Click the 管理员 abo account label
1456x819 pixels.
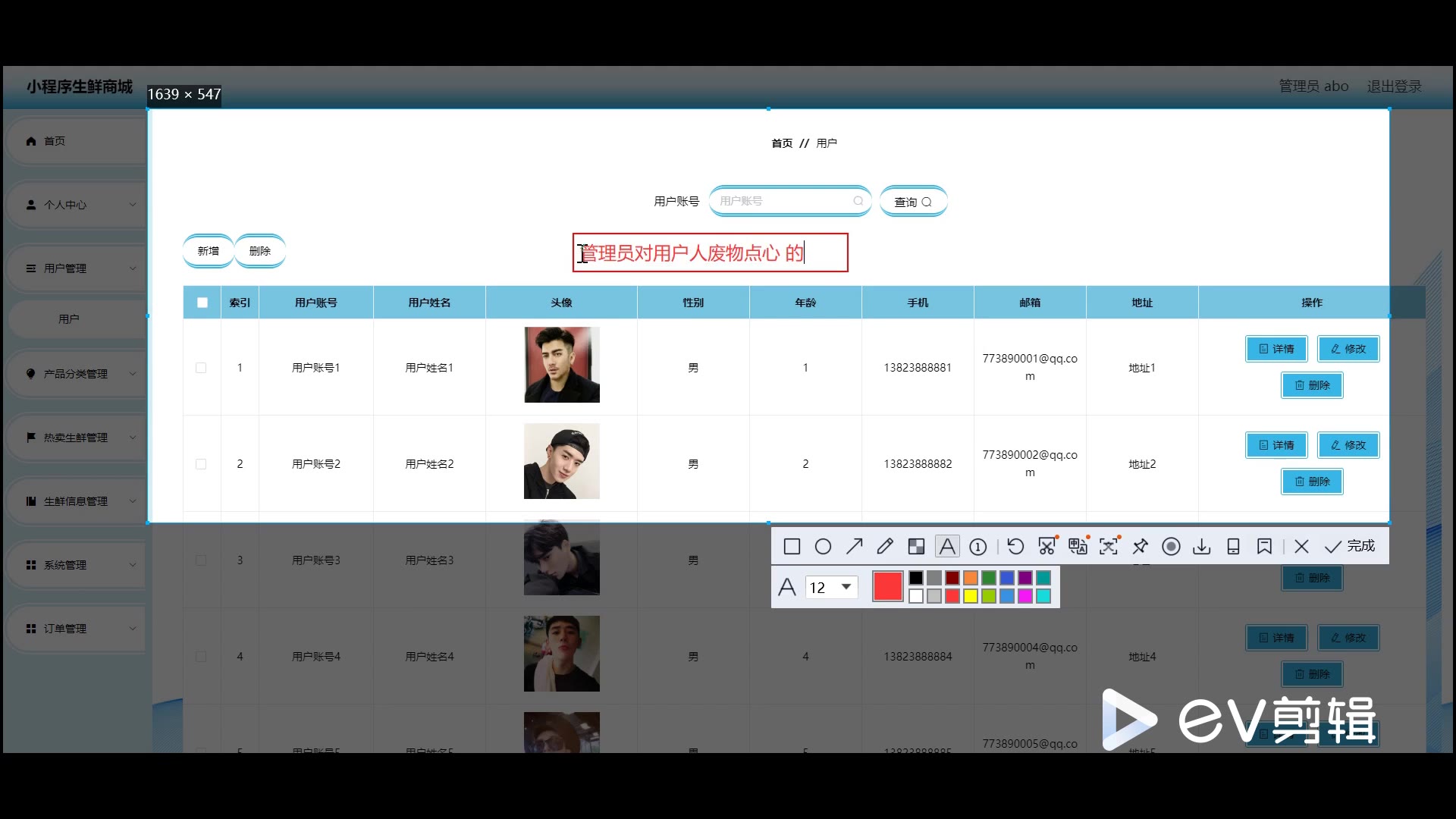(x=1313, y=86)
